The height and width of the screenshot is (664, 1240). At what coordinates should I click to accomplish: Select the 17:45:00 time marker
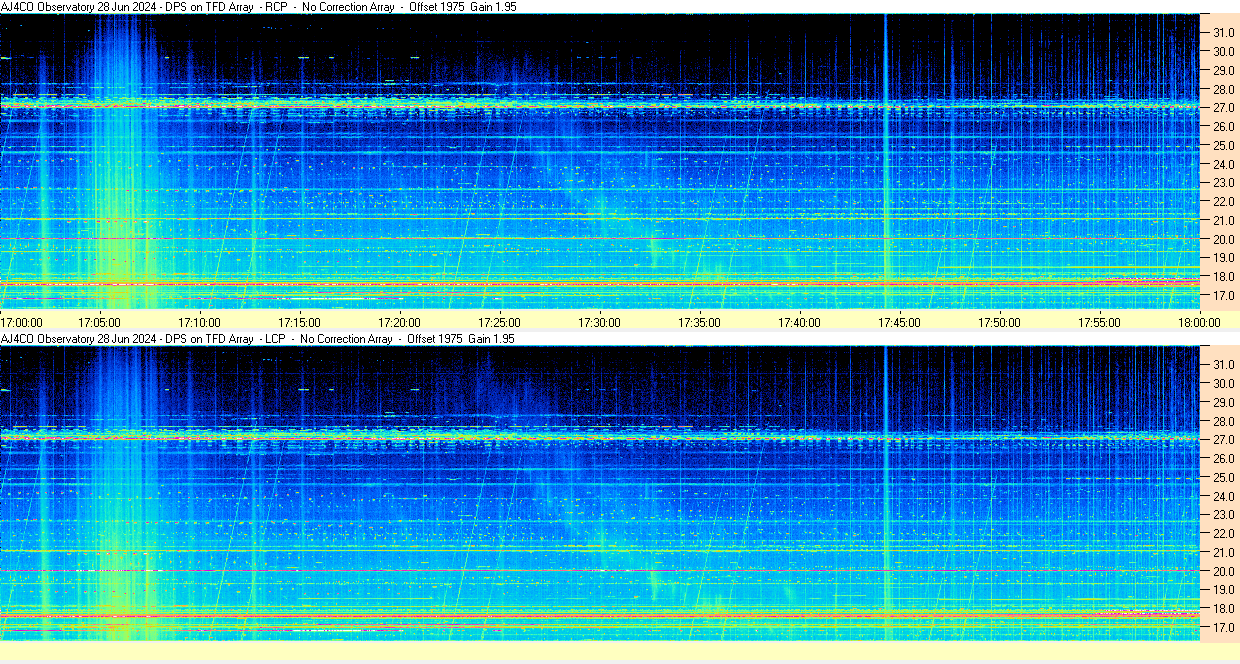899,322
